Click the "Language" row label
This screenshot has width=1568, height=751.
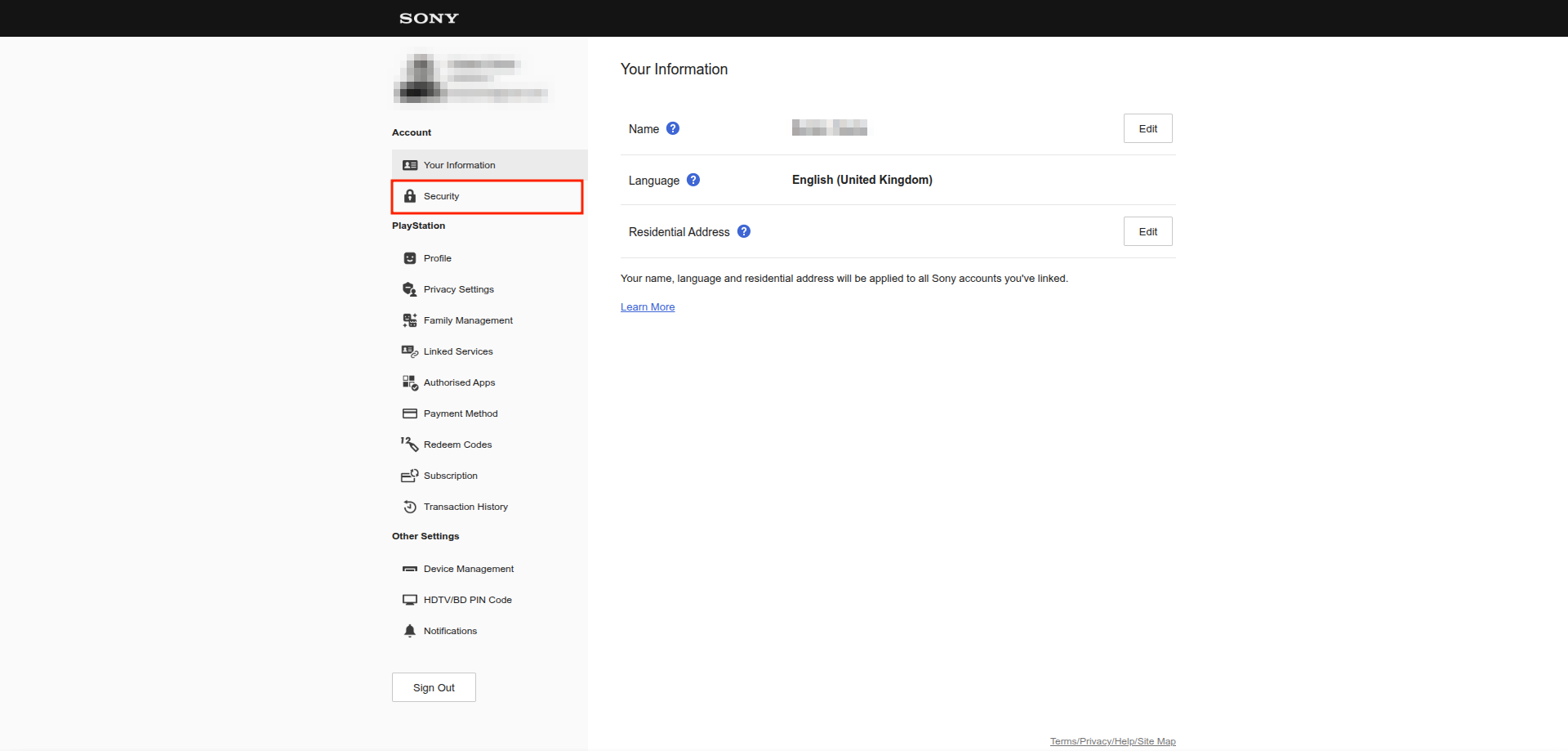(654, 181)
